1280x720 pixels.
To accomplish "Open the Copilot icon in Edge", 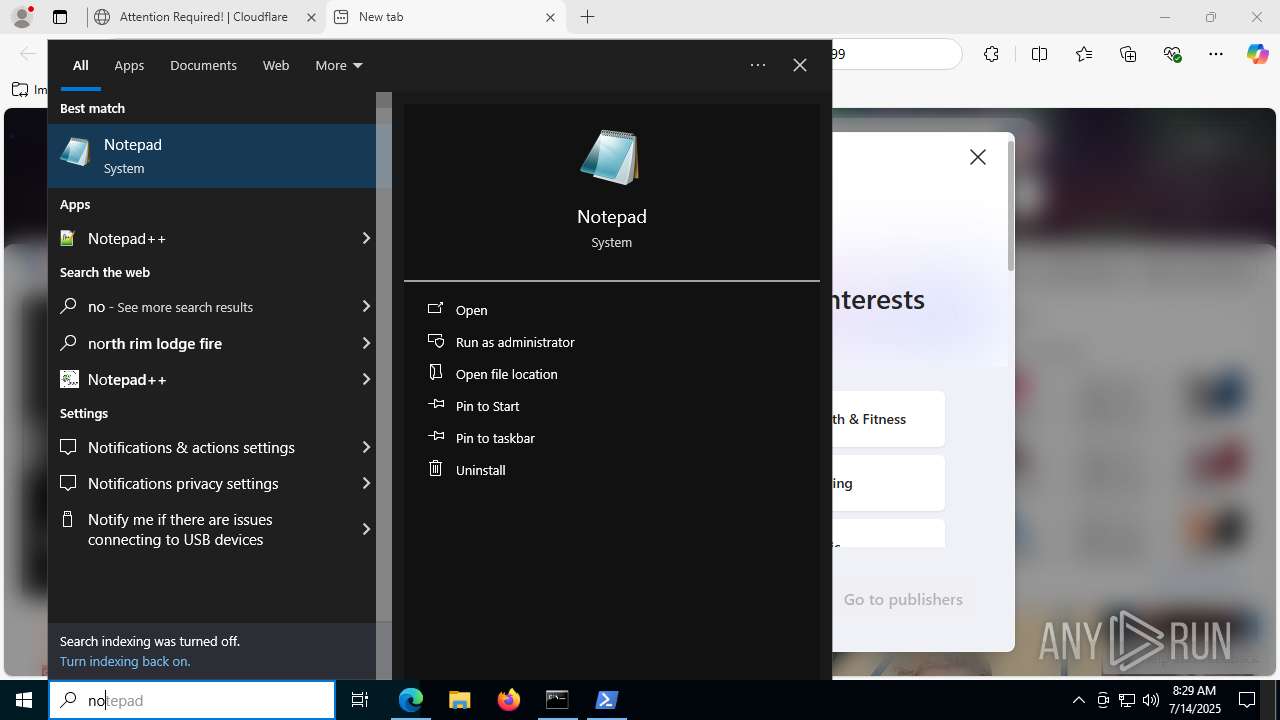I will [1257, 54].
